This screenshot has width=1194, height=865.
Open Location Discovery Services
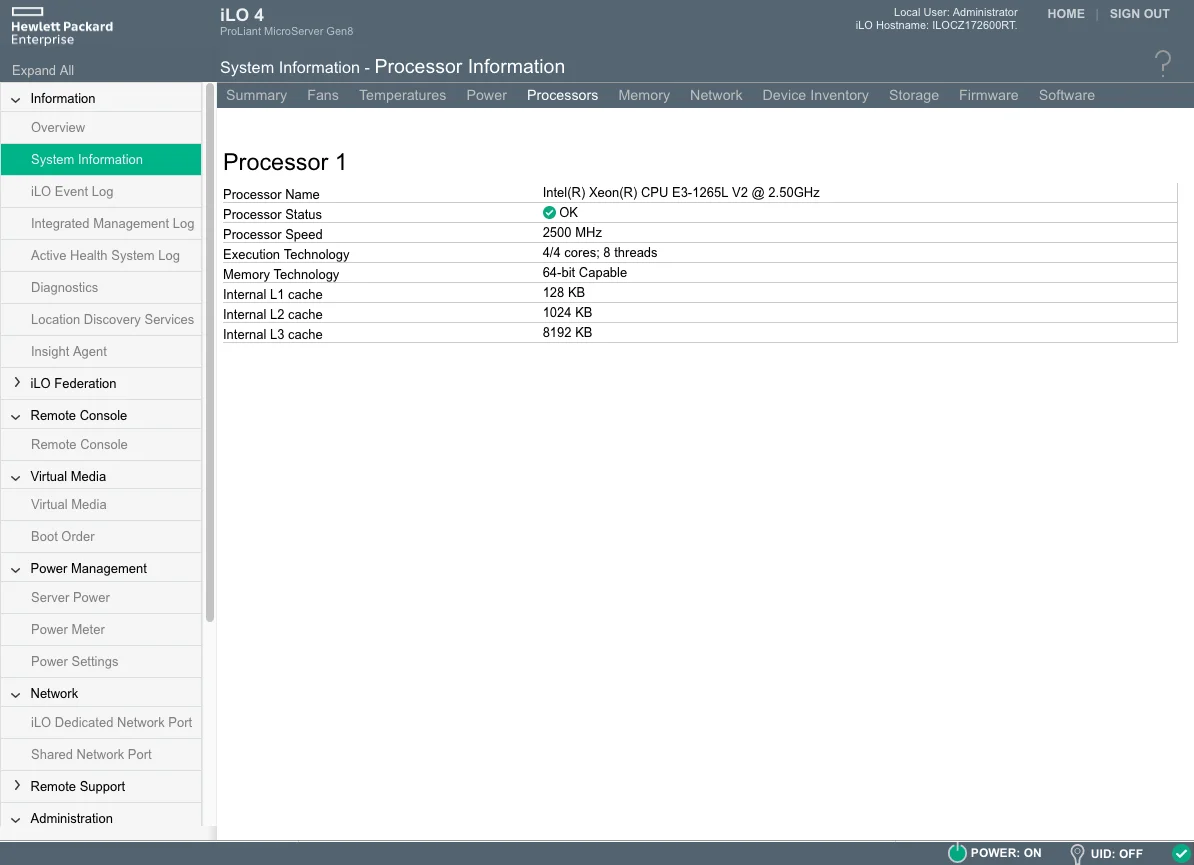pos(101,320)
